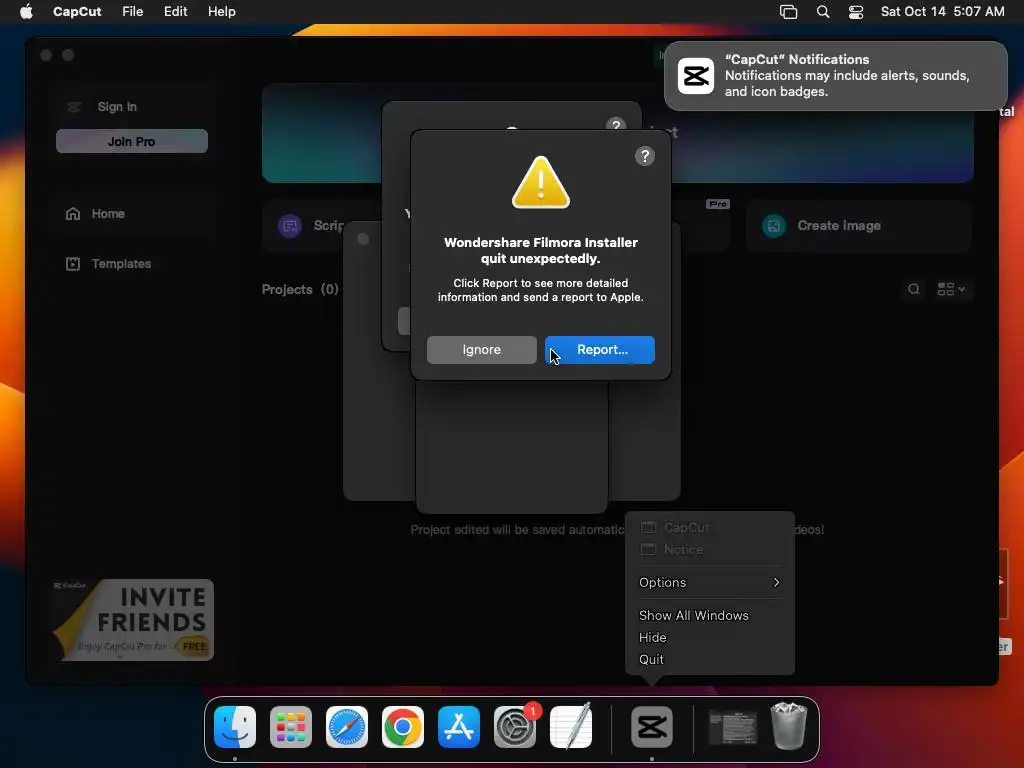Select Notice window in dock menu
Viewport: 1024px width, 768px height.
710,549
